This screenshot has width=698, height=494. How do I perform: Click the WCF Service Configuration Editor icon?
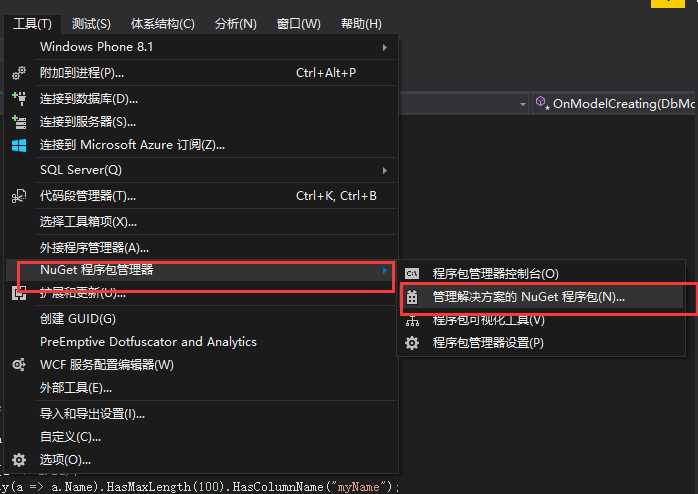[x=19, y=365]
